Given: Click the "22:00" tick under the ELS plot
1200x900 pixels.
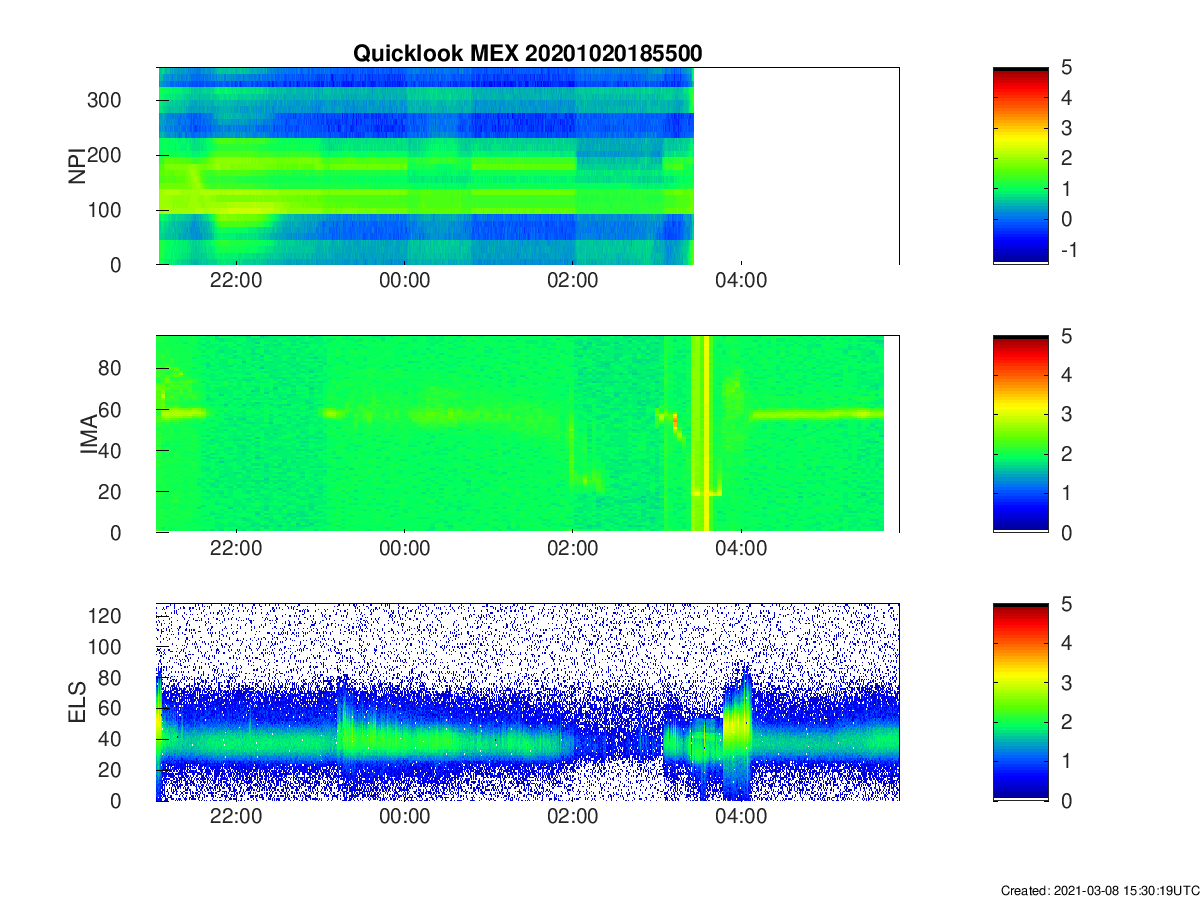Looking at the screenshot, I should click(x=236, y=817).
